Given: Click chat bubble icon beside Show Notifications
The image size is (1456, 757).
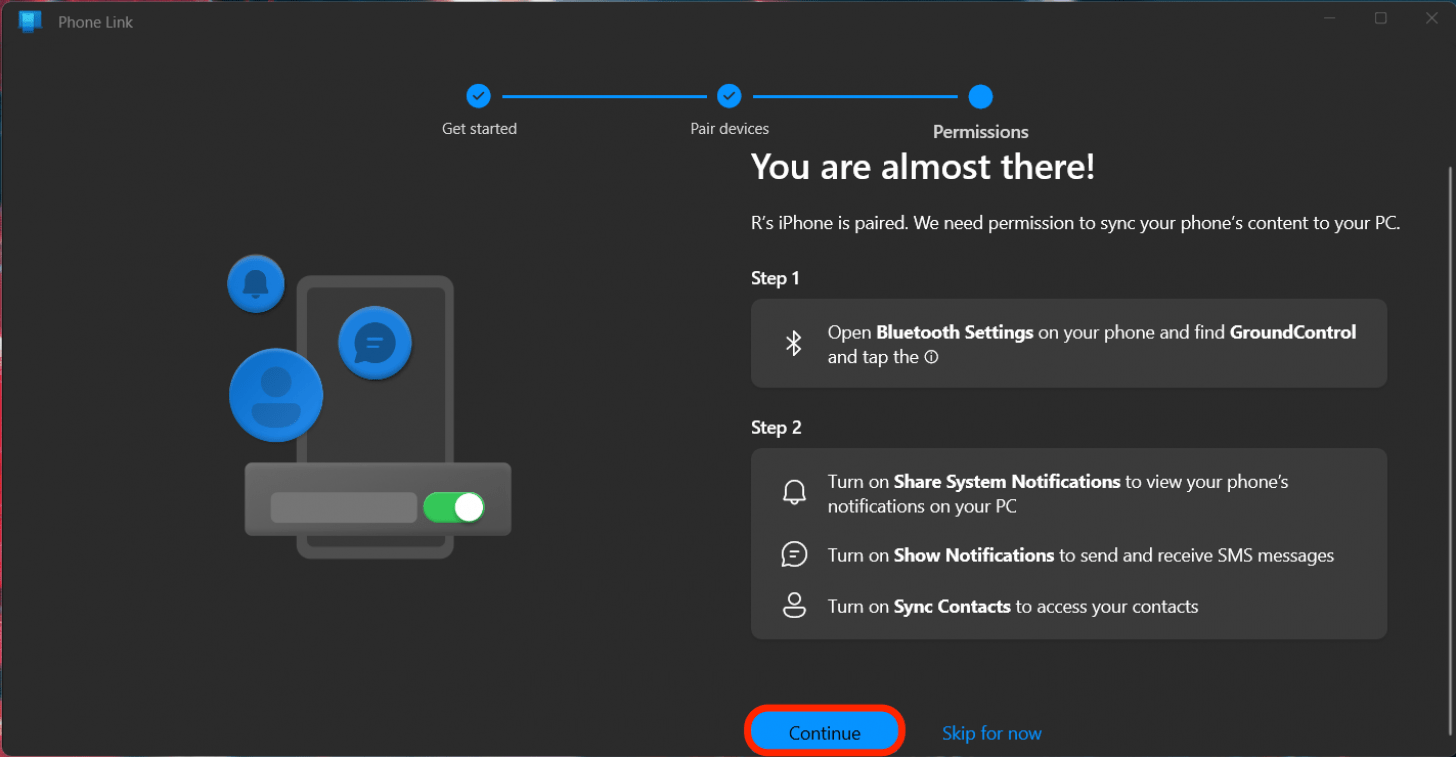Looking at the screenshot, I should 794,555.
